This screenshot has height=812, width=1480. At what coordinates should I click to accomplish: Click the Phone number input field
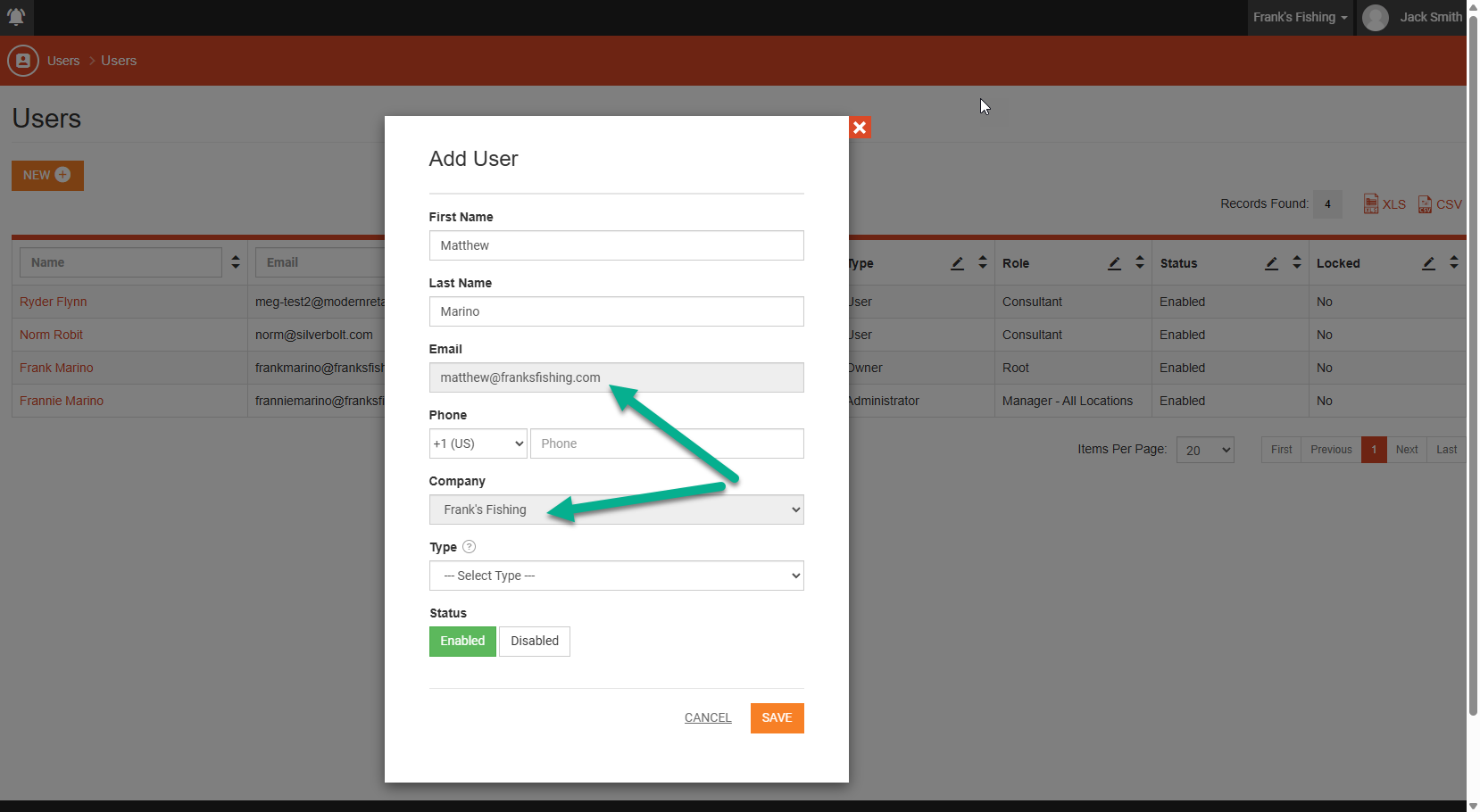coord(667,443)
